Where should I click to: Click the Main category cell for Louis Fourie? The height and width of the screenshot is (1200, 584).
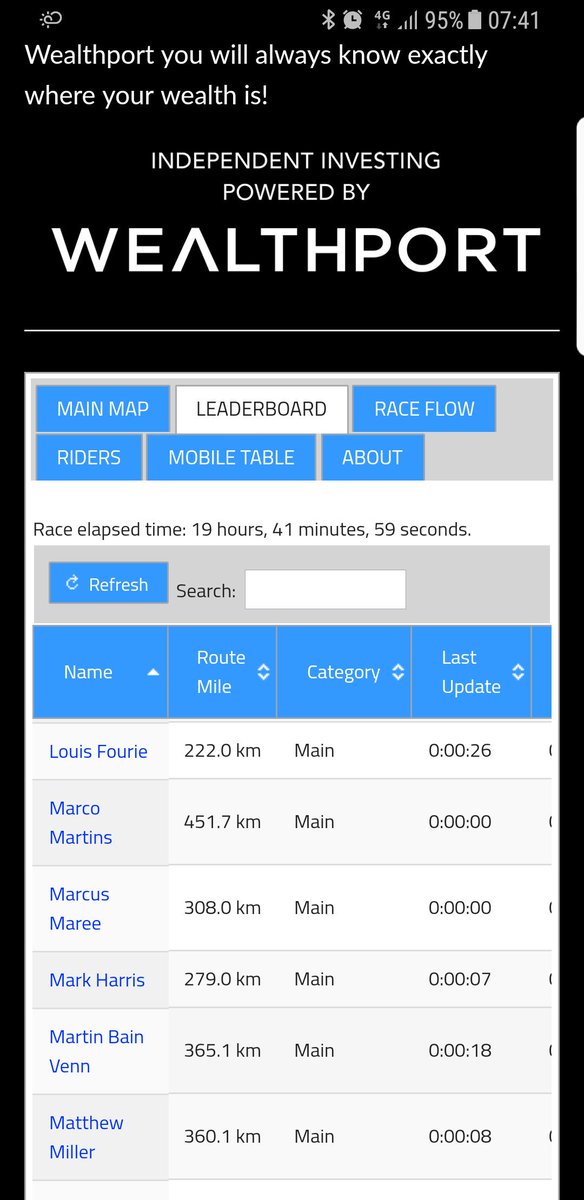point(344,750)
